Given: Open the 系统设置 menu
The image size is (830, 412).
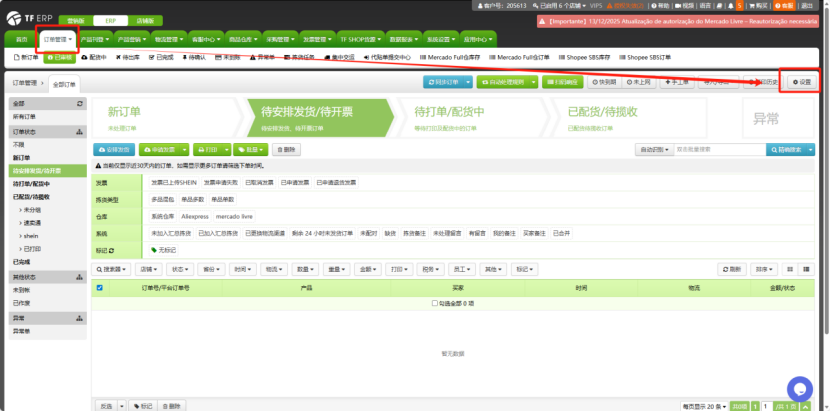Looking at the screenshot, I should tap(438, 39).
